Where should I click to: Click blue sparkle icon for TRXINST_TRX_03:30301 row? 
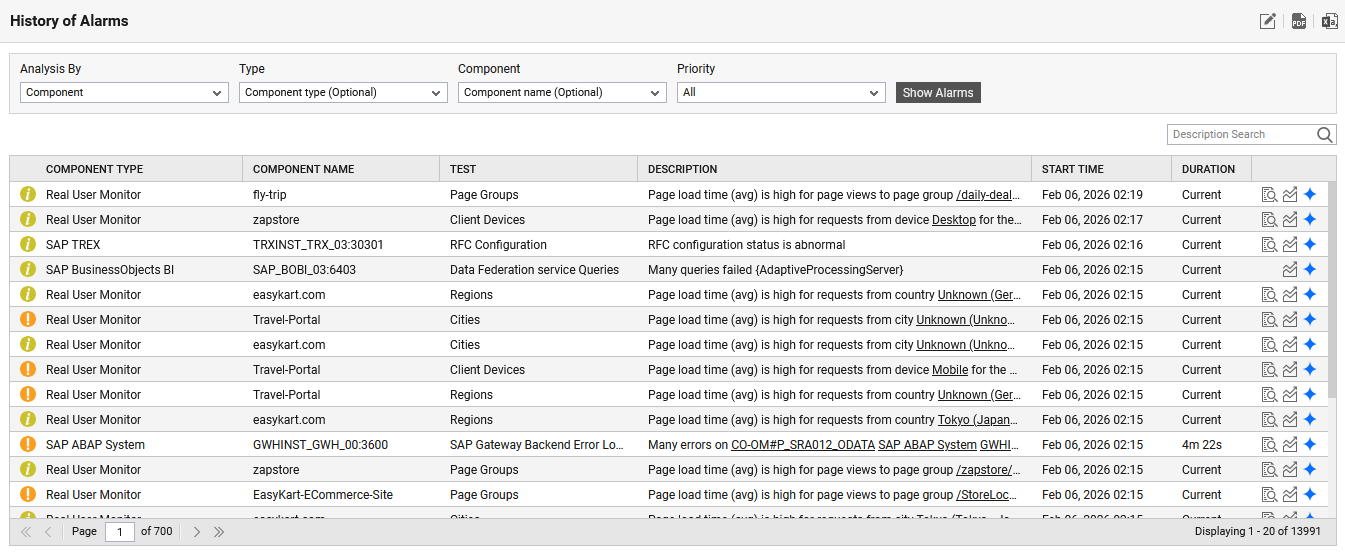point(1310,245)
